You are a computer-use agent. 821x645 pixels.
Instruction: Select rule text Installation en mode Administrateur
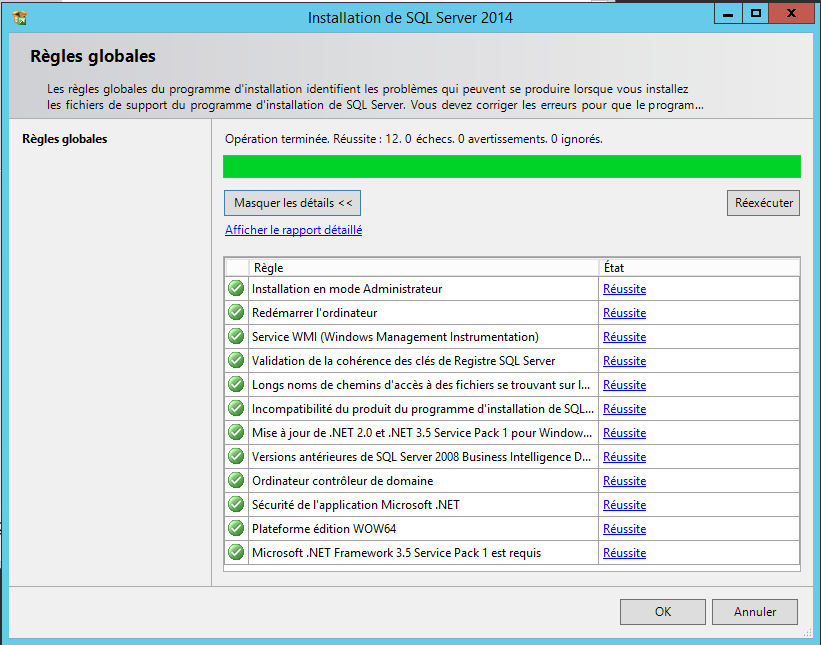[x=347, y=289]
